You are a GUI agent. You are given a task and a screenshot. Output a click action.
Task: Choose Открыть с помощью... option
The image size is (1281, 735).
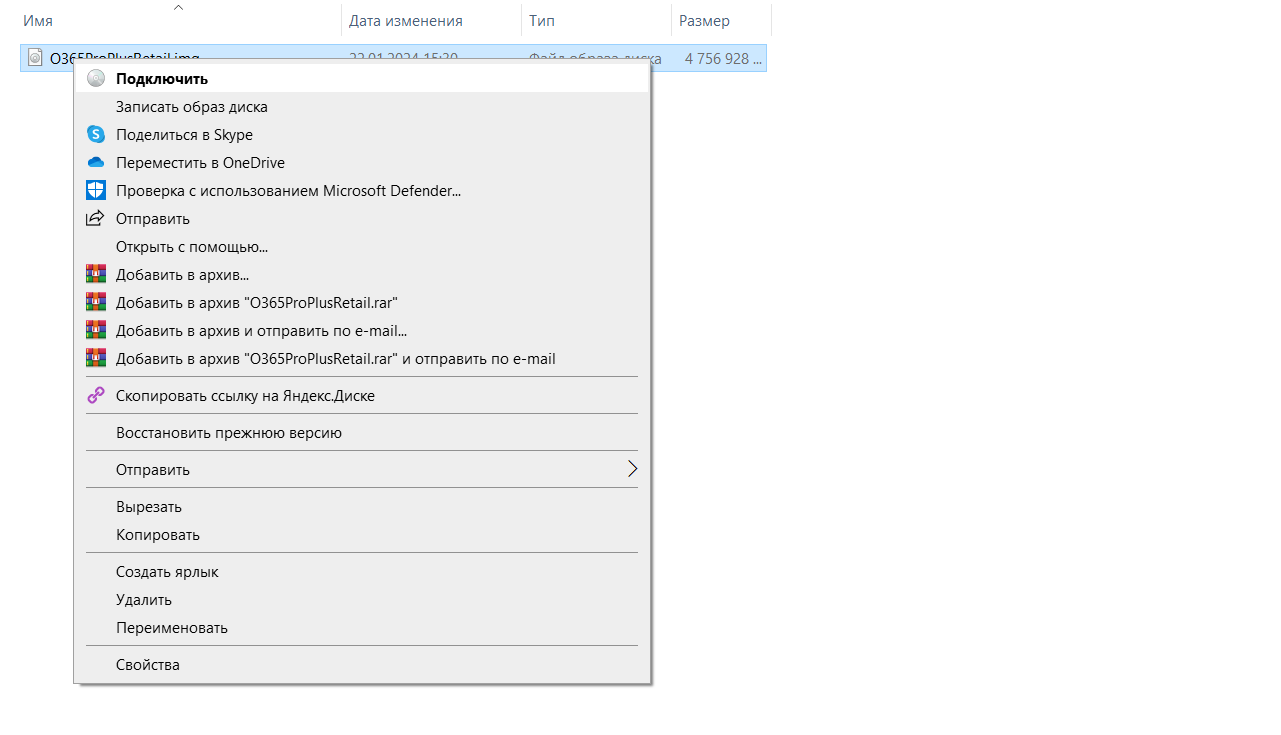(192, 247)
